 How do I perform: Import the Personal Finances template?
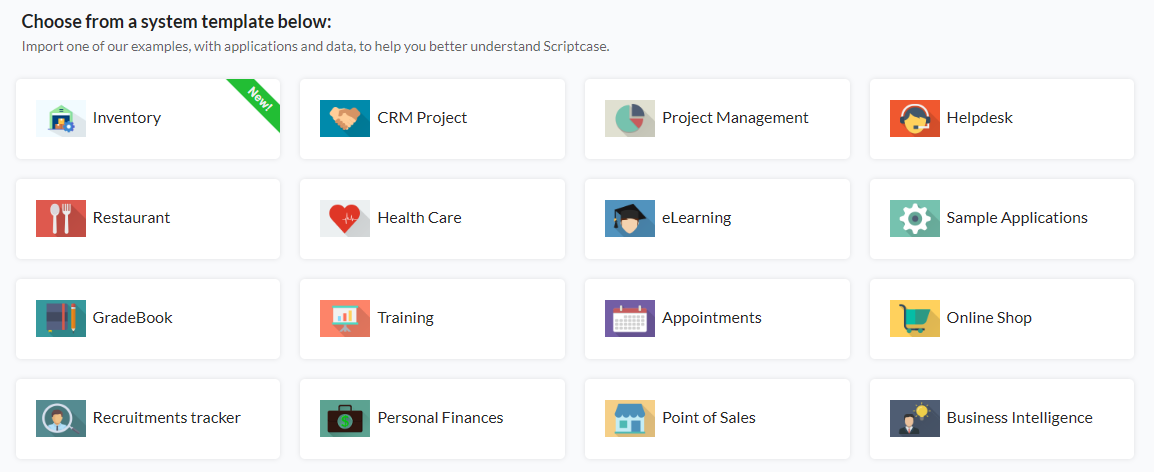pos(432,419)
